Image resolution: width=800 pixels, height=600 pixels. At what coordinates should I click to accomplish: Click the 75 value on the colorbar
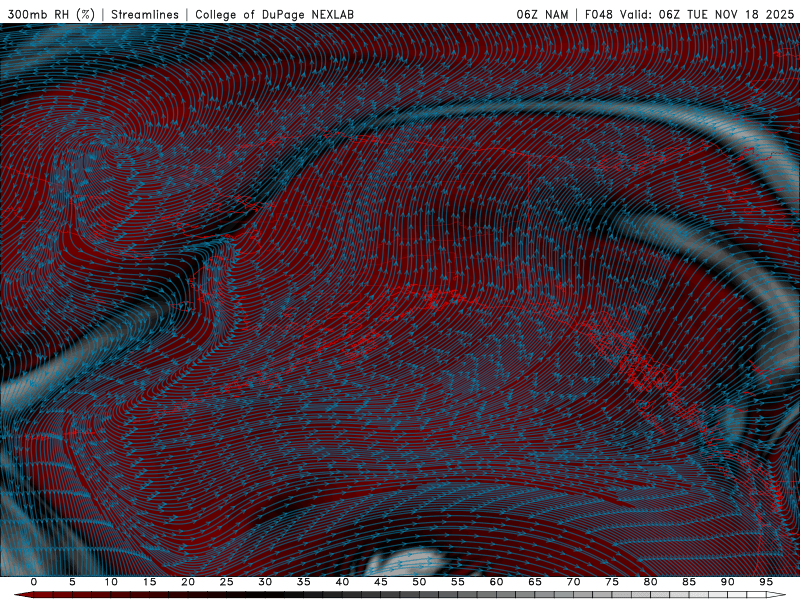(x=612, y=582)
